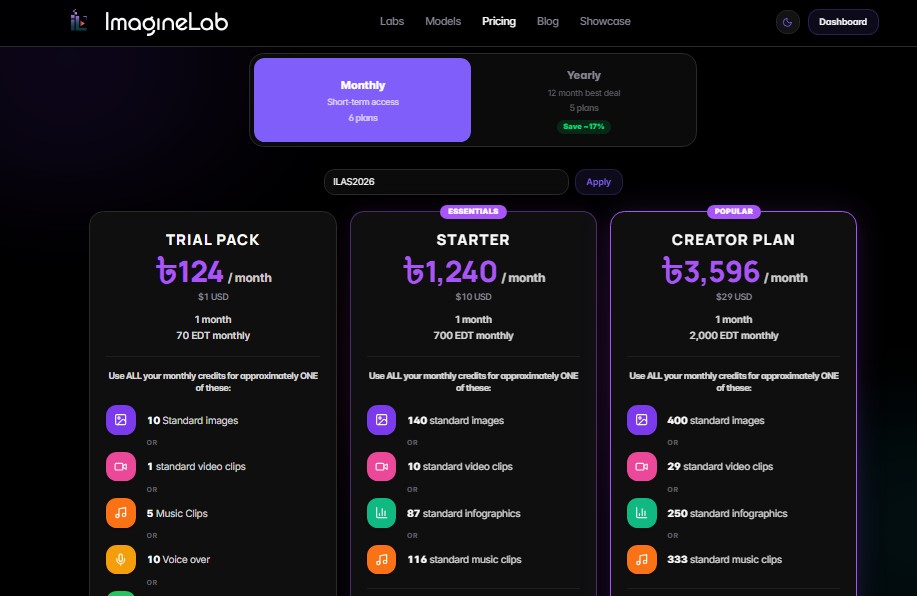Apply the promo code

598,182
